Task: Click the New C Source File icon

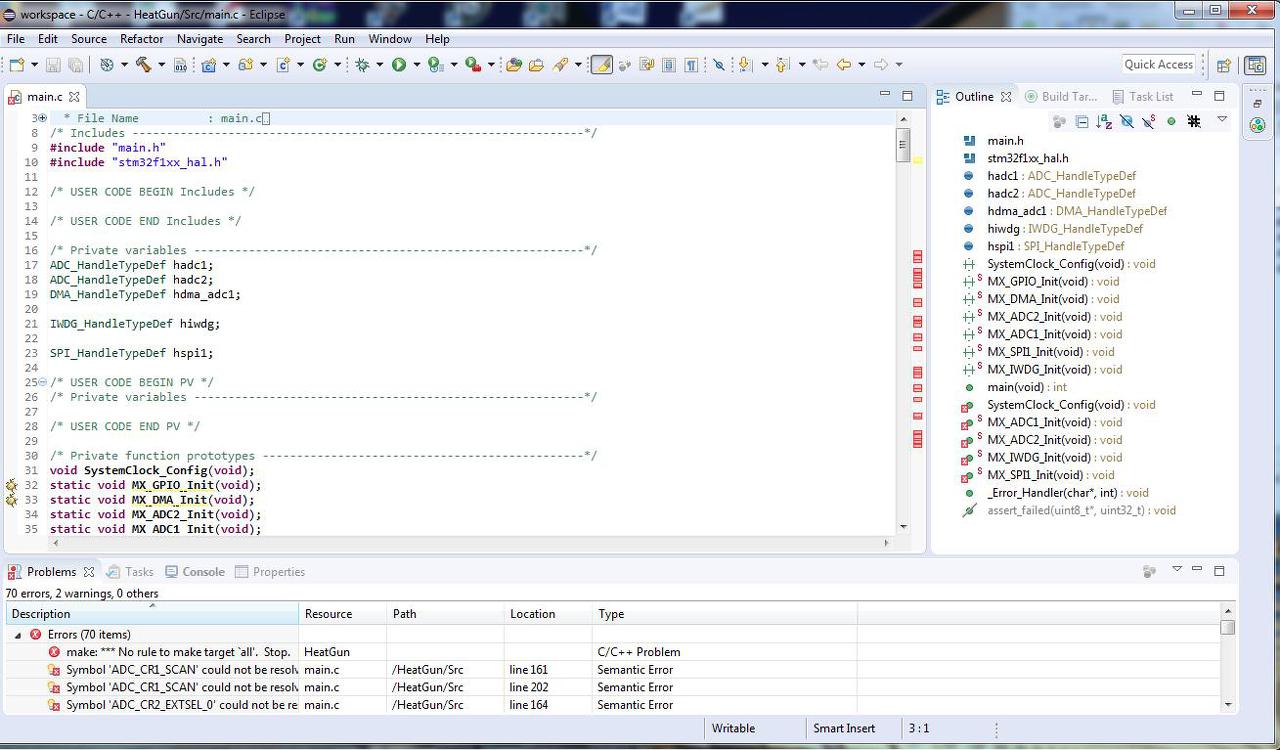Action: coord(283,65)
